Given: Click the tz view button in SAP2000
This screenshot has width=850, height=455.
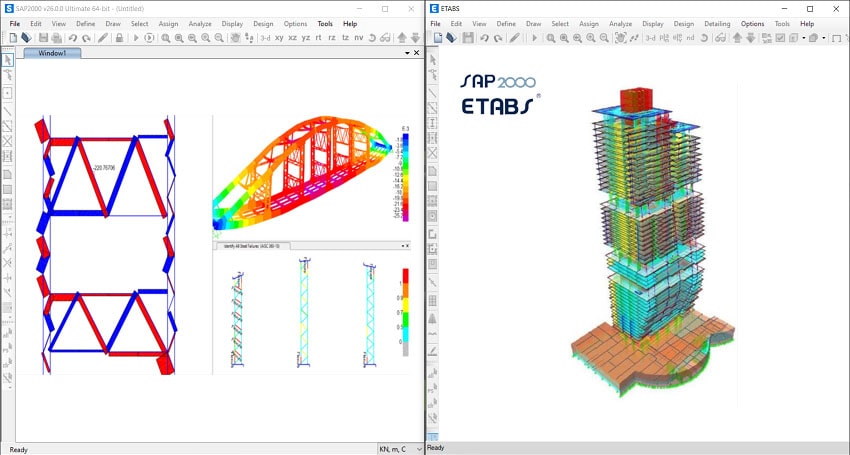Looking at the screenshot, I should click(x=345, y=38).
